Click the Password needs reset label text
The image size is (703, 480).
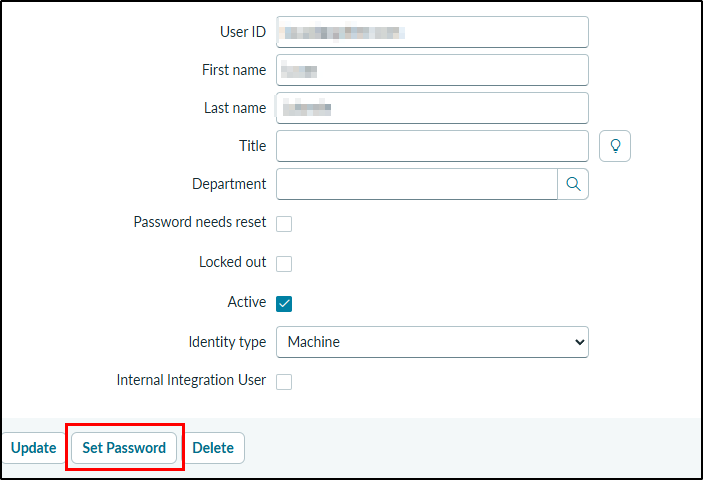(x=200, y=222)
